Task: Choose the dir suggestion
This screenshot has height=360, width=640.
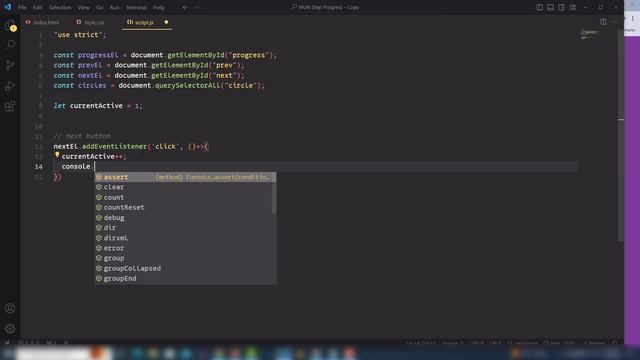Action: (x=185, y=228)
